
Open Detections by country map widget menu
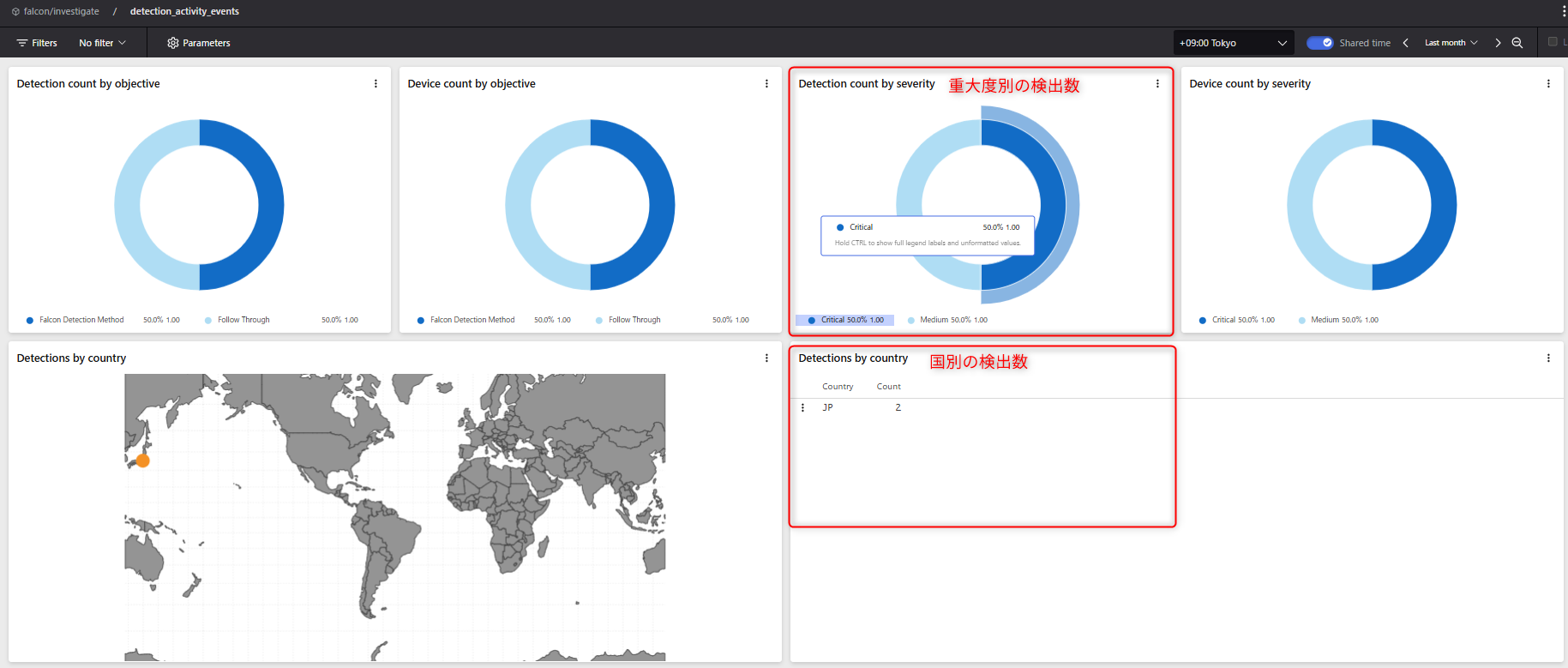point(766,358)
